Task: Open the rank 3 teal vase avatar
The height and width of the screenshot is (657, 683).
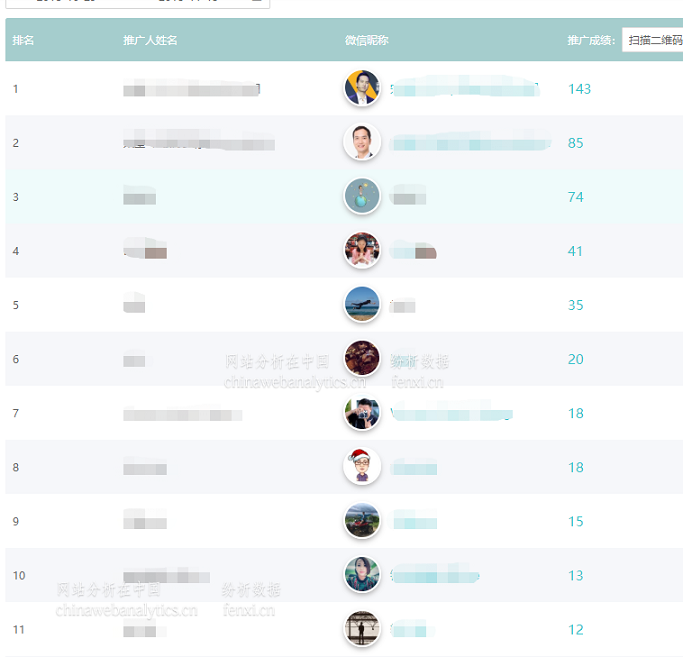Action: [361, 196]
